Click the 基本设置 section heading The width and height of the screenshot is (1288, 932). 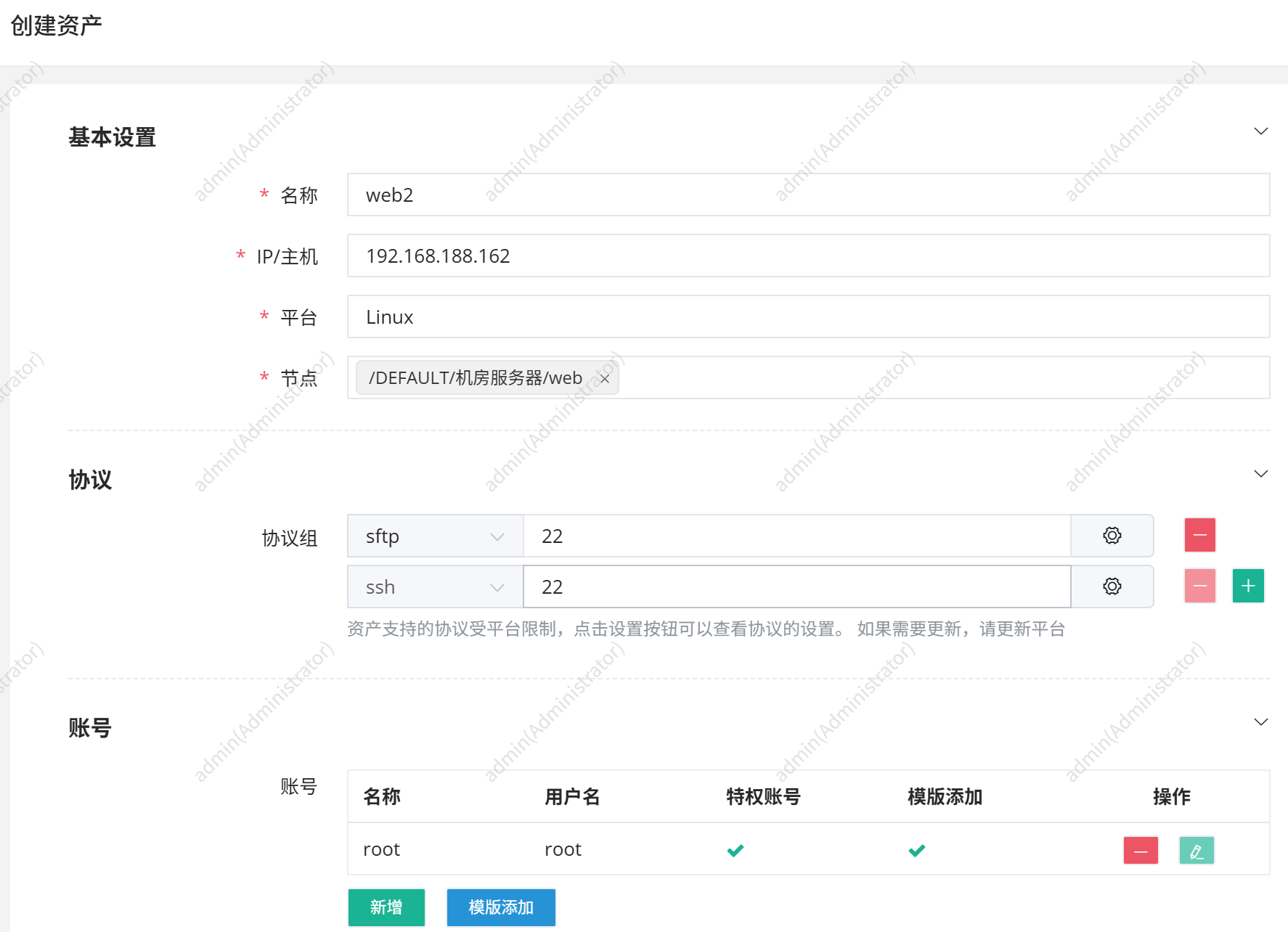click(x=113, y=137)
